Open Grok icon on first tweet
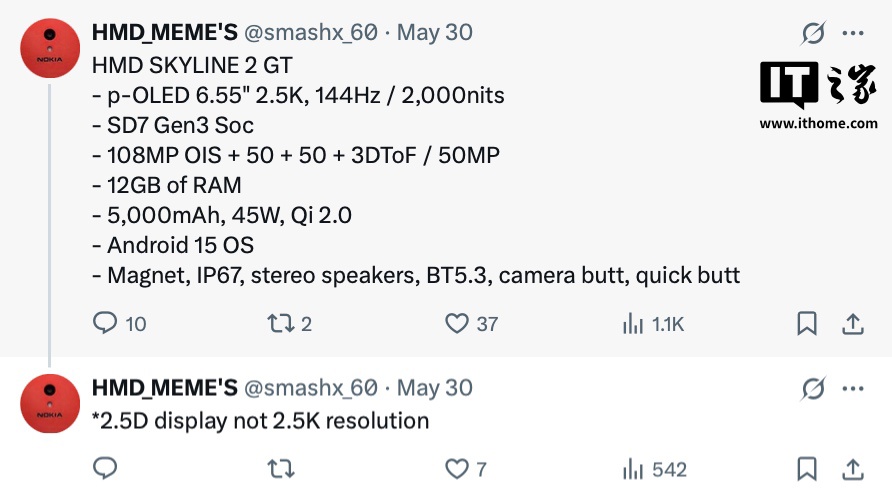 click(x=813, y=33)
